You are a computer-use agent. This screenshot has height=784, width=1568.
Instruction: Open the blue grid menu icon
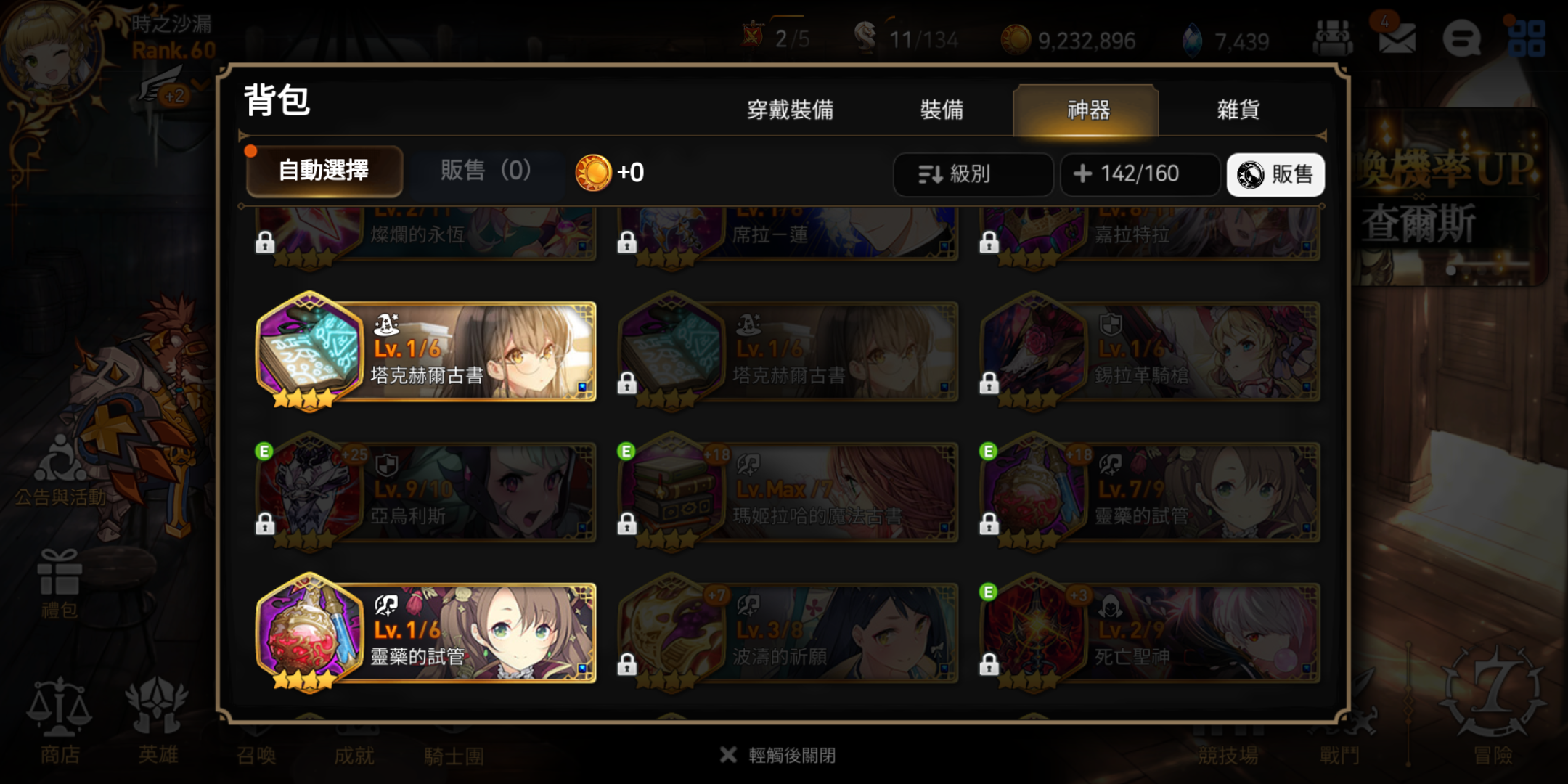point(1527,38)
